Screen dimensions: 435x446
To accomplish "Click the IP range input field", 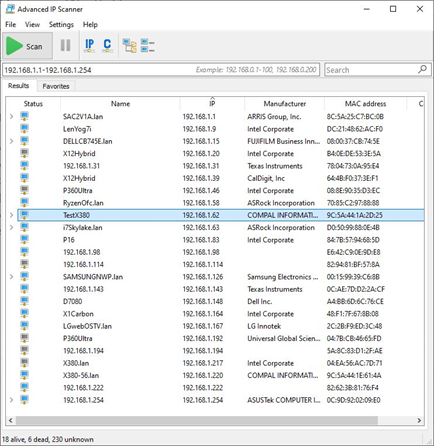I will click(161, 70).
